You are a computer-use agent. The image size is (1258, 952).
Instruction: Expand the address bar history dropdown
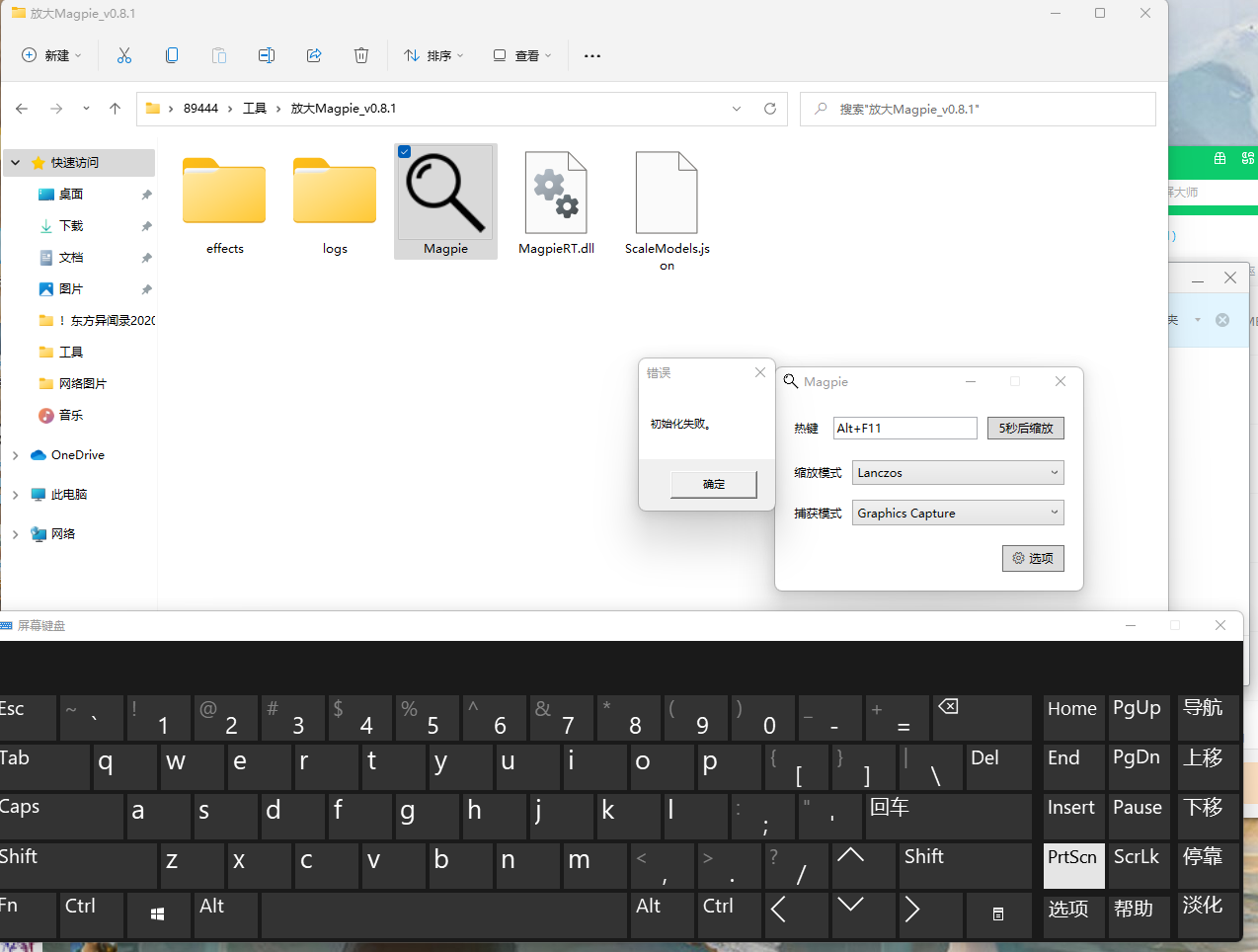[x=737, y=109]
